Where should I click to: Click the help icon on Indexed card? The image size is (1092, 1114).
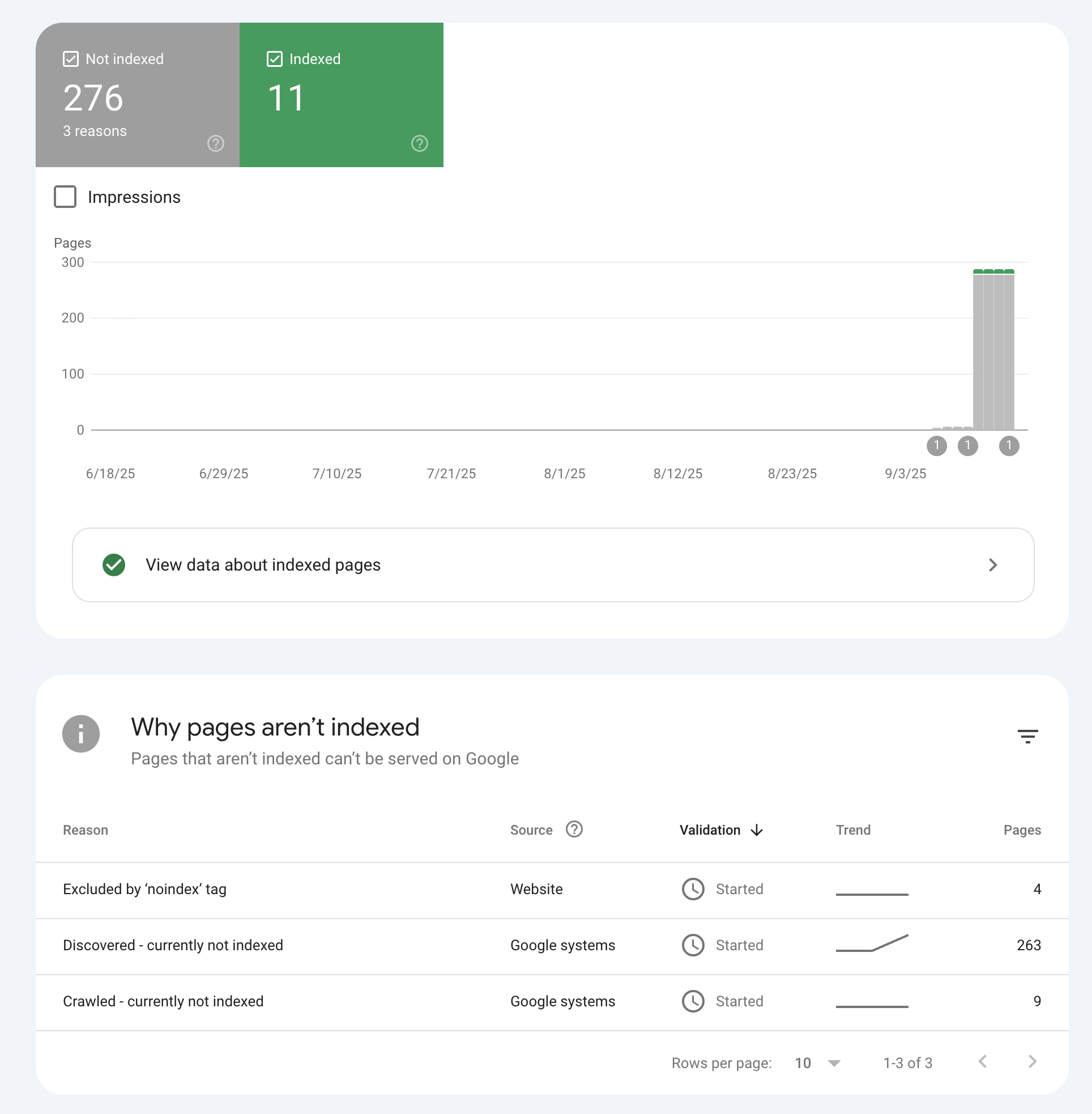tap(420, 143)
